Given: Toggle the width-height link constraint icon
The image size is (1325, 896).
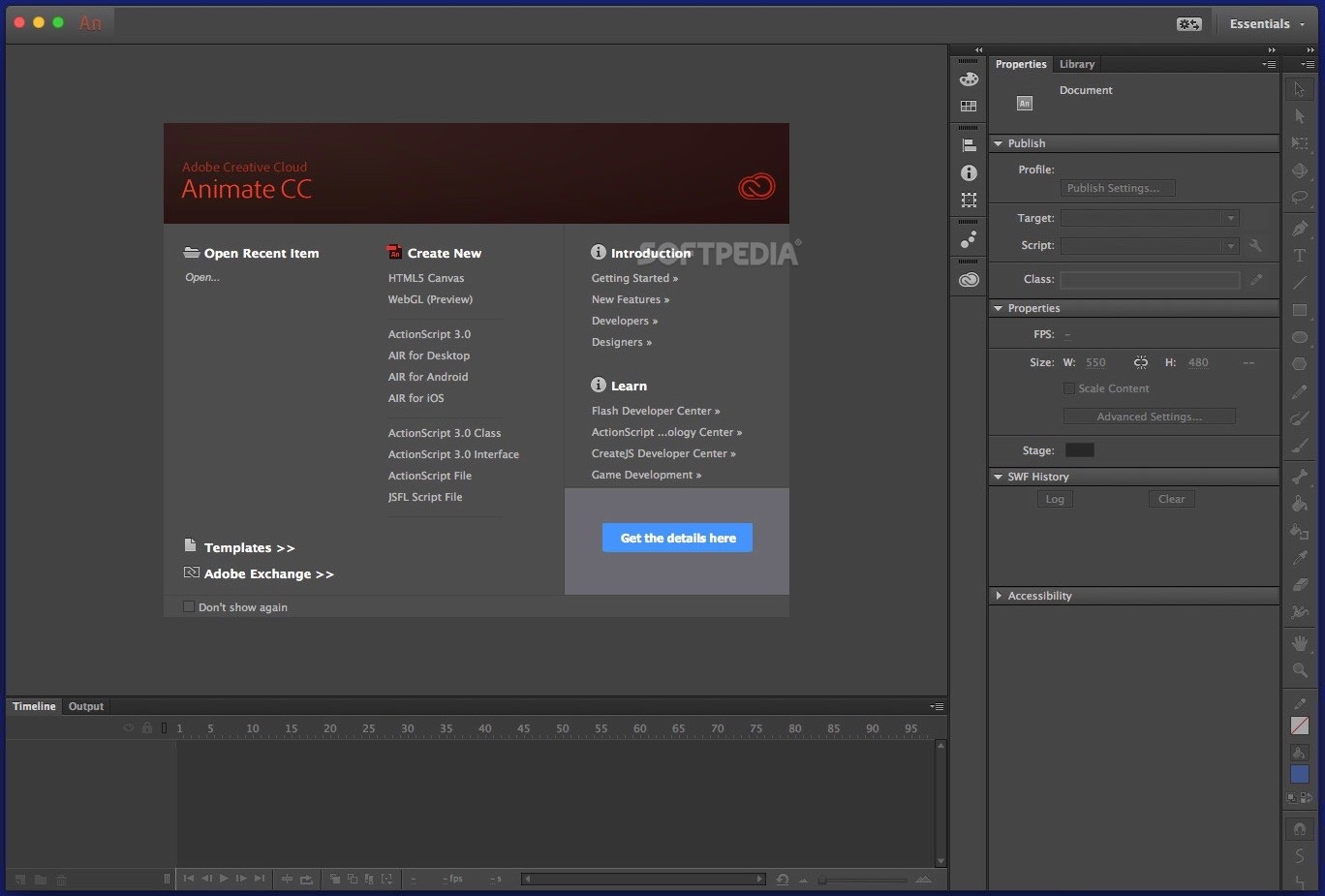Looking at the screenshot, I should pos(1141,362).
